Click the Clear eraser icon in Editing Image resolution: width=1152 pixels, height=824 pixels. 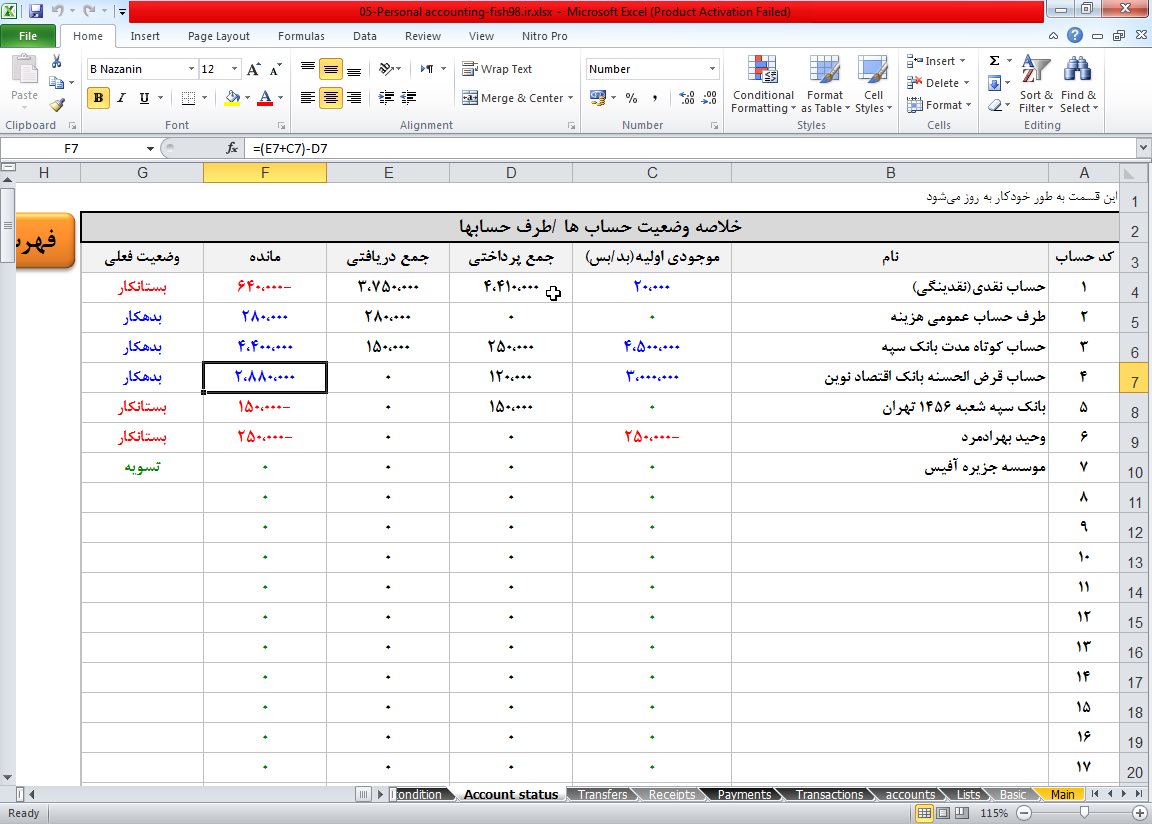click(995, 105)
